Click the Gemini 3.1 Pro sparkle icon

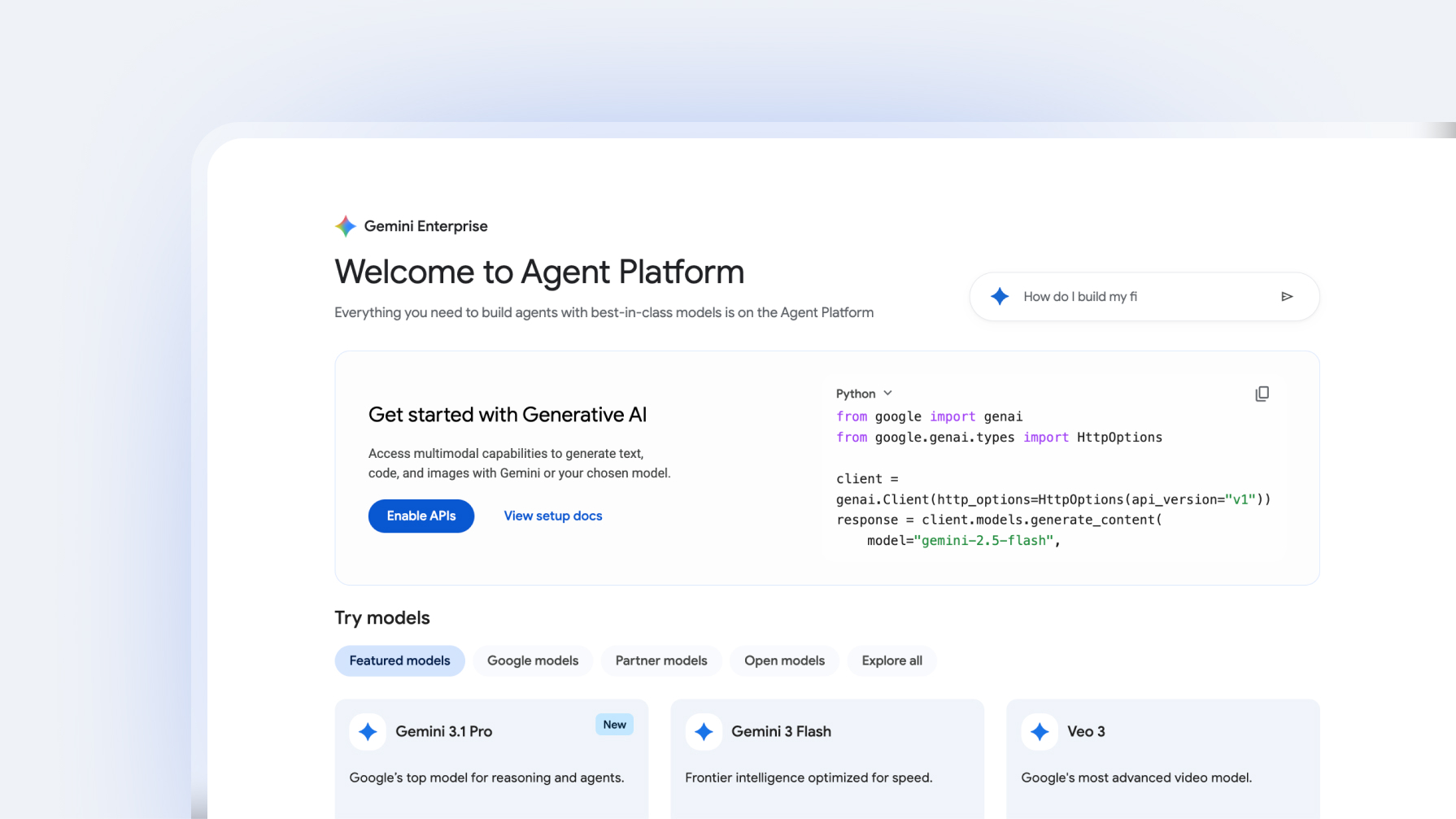coord(368,732)
